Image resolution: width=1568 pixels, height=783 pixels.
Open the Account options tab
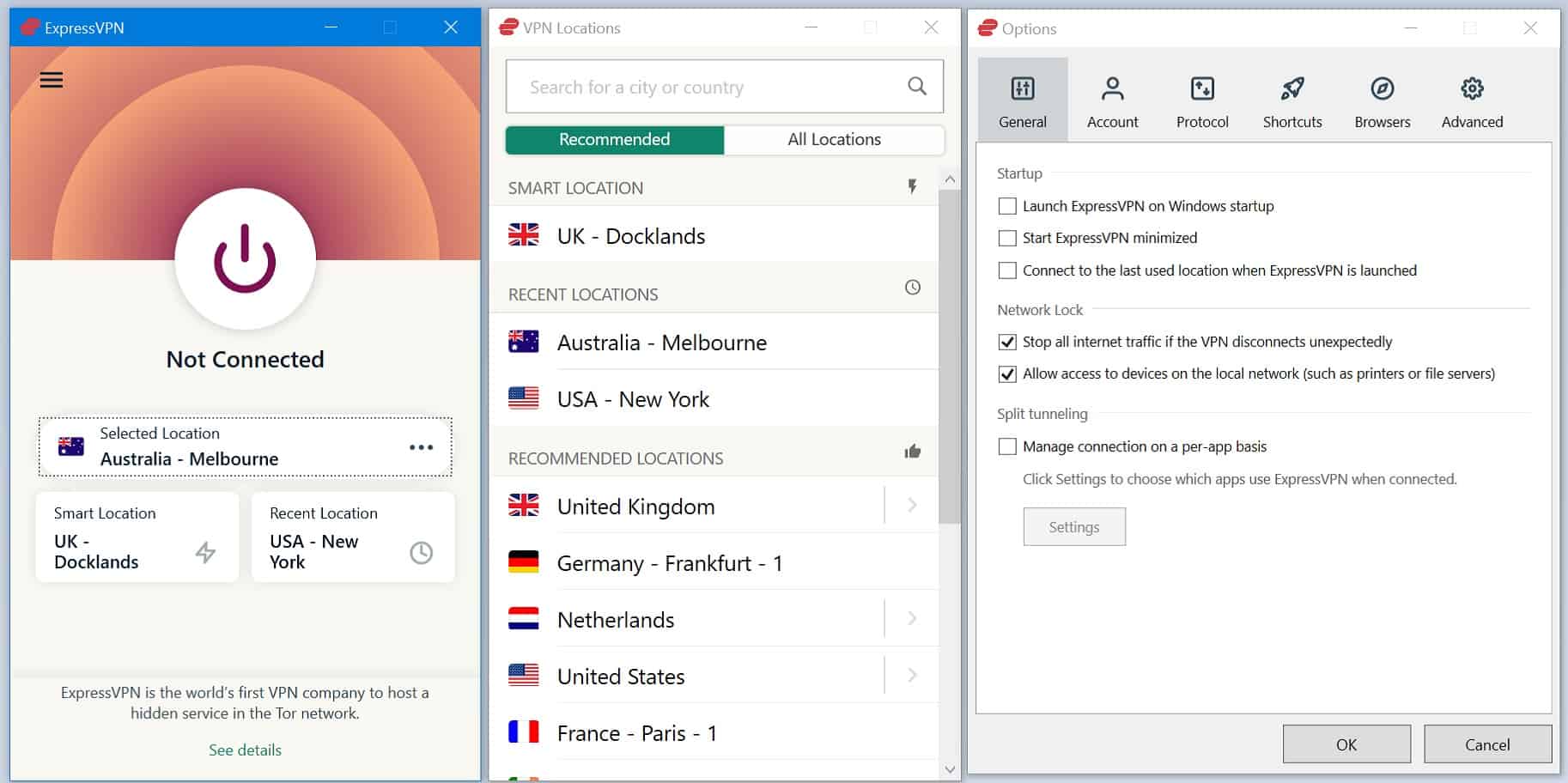(x=1112, y=100)
